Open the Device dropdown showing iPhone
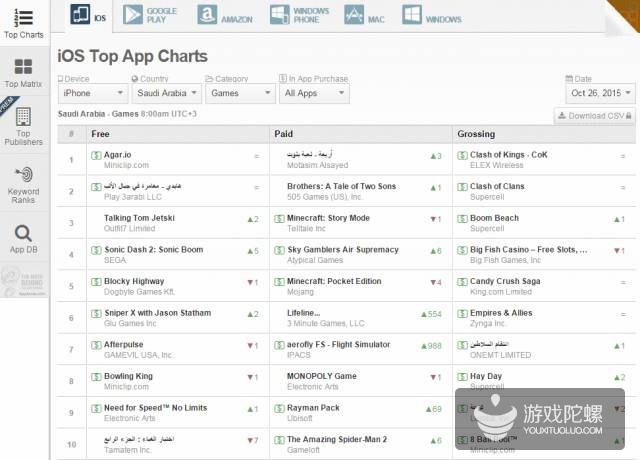The height and width of the screenshot is (460, 640). point(93,93)
